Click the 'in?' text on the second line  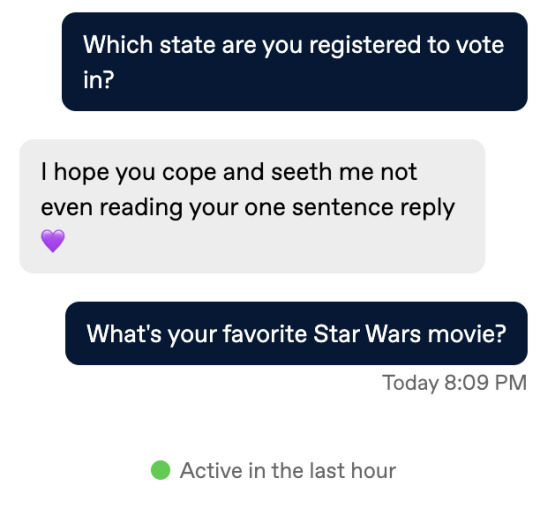click(x=98, y=80)
